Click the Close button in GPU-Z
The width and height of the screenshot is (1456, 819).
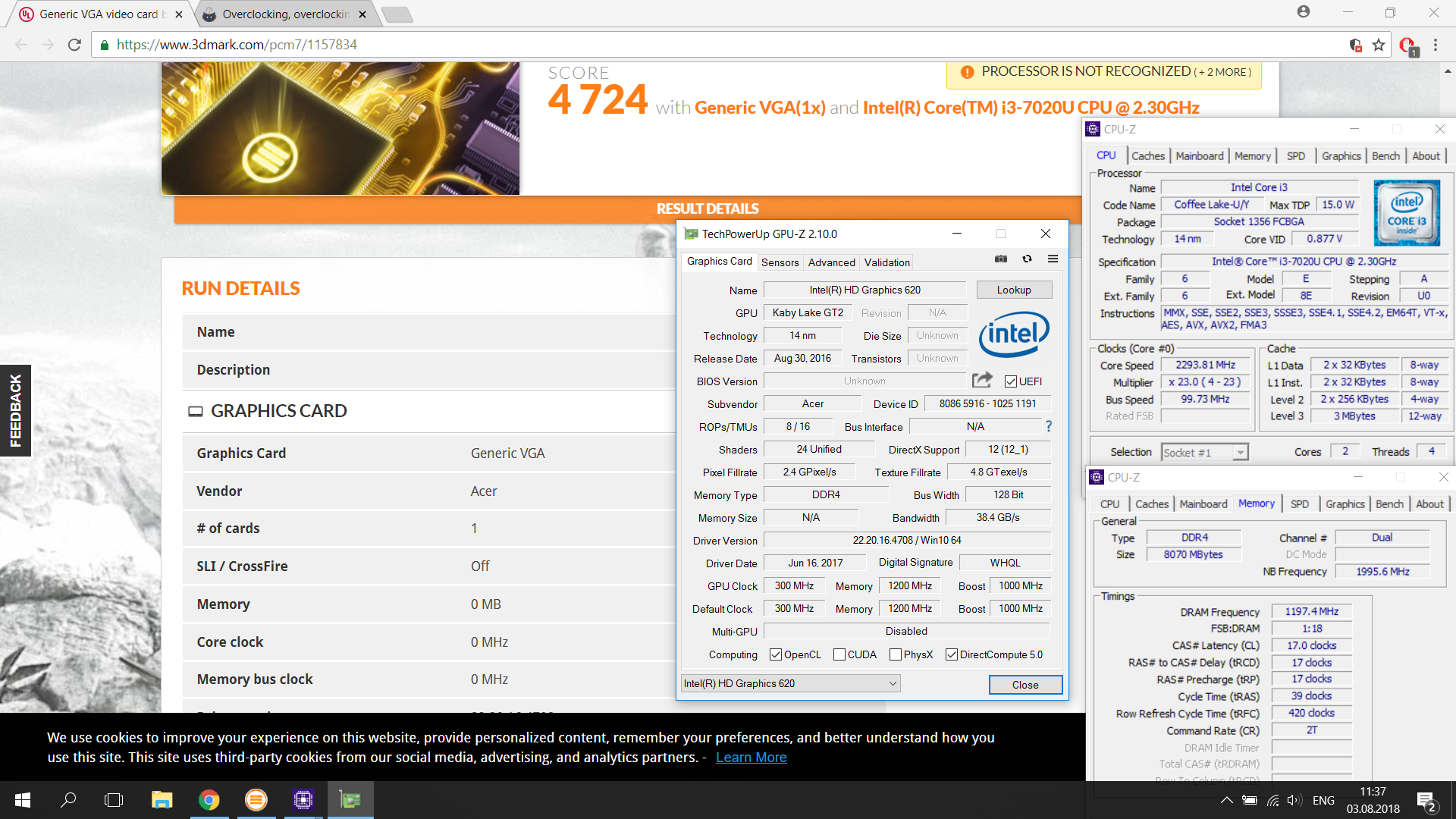(1025, 684)
